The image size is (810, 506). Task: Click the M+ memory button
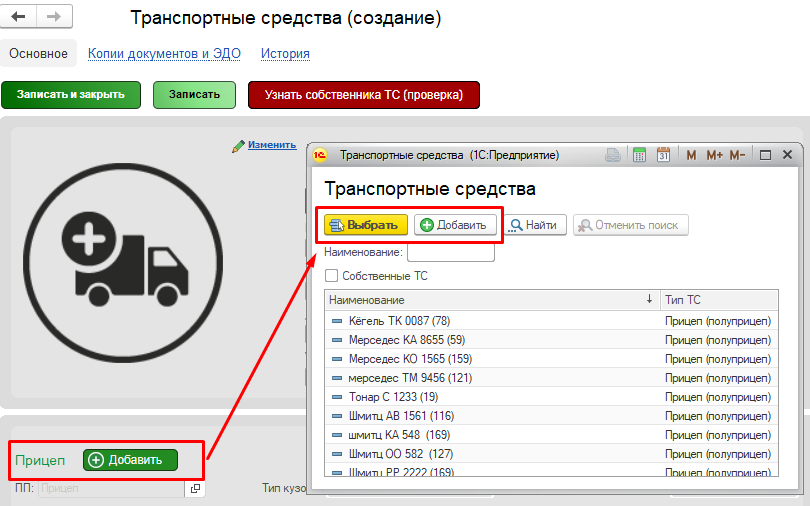[714, 155]
